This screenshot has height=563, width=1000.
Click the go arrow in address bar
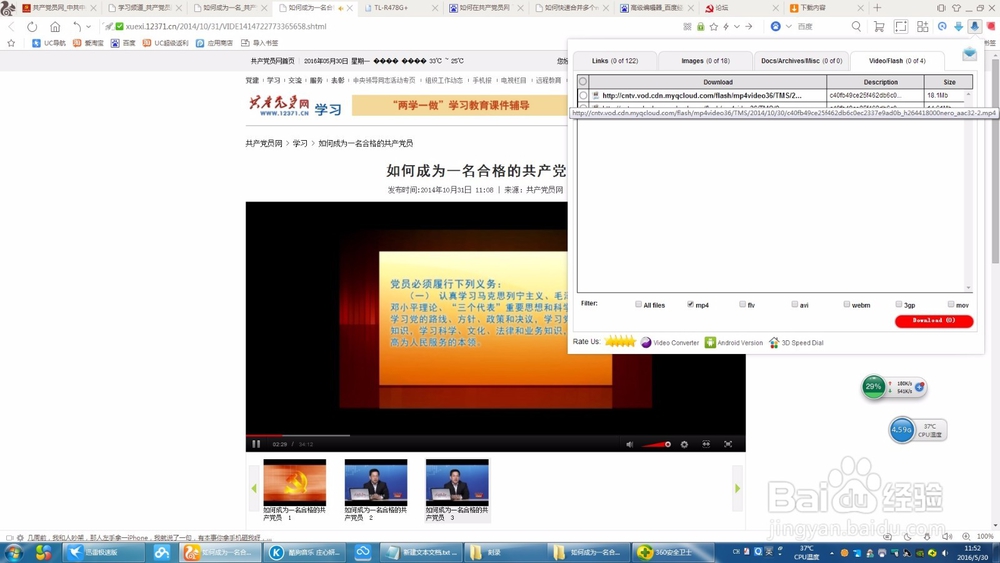pos(749,27)
